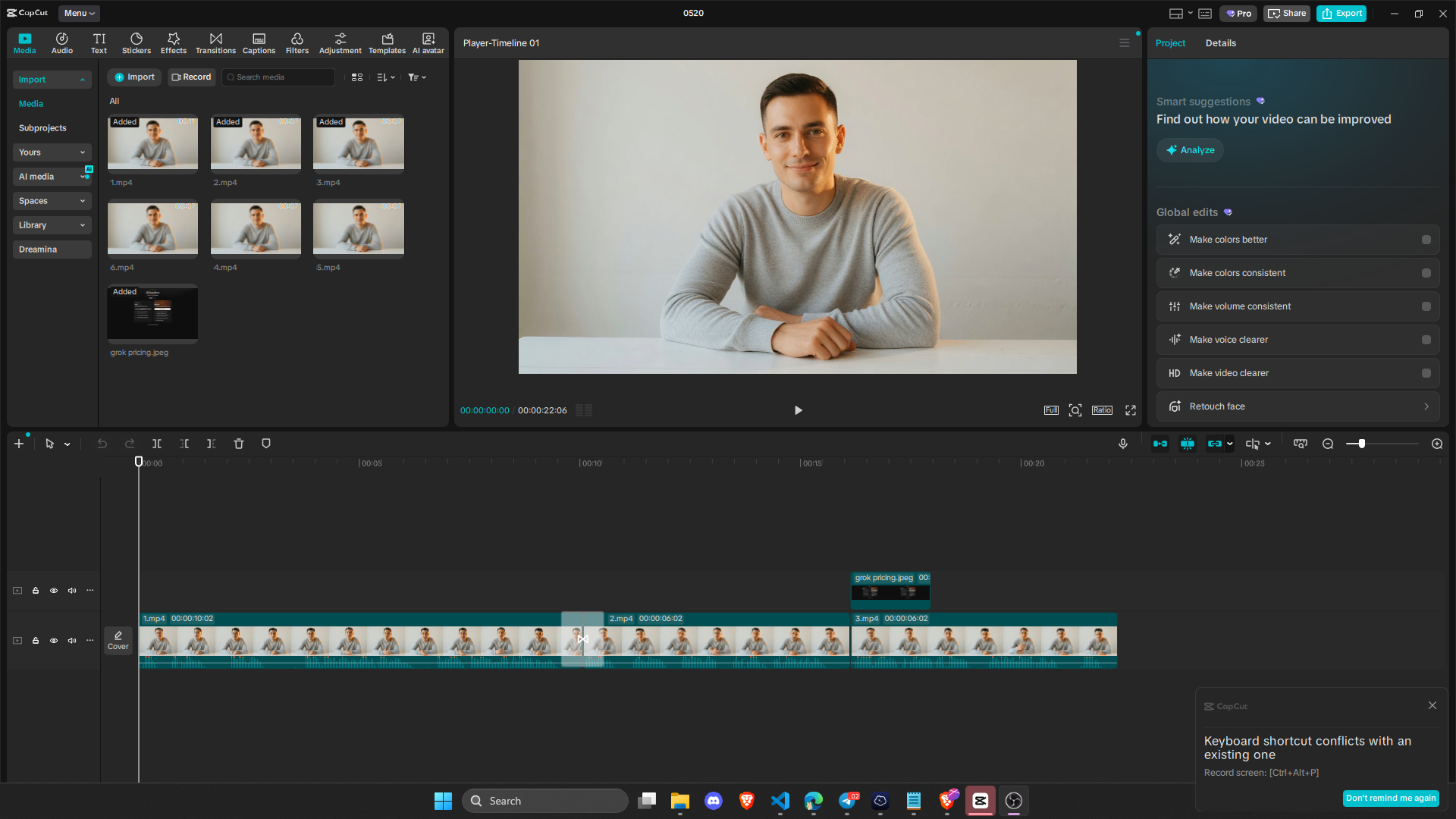Open the Effects panel
This screenshot has height=819, width=1456.
coord(174,43)
